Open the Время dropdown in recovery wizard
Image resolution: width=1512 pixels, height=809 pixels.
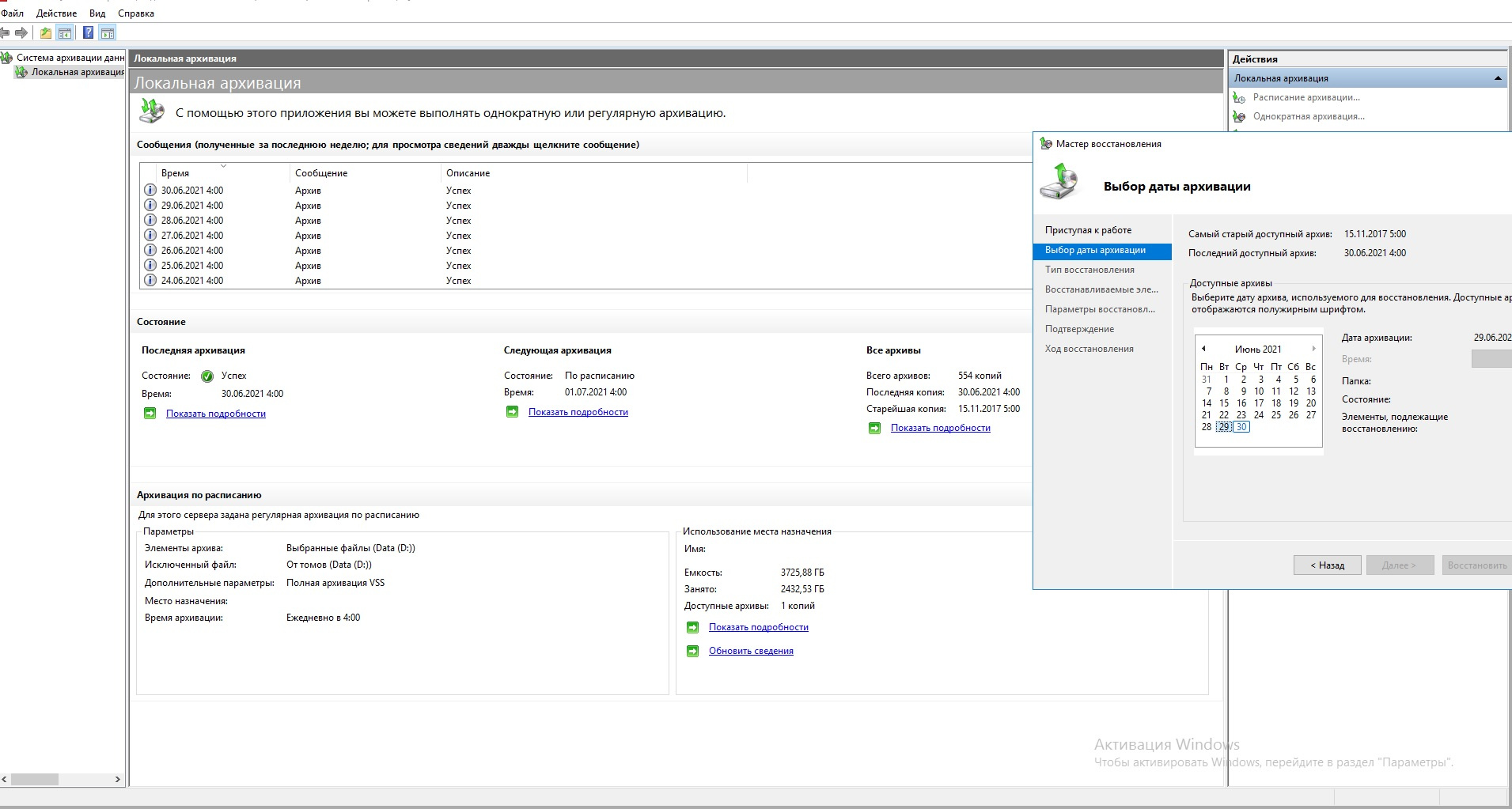pyautogui.click(x=1491, y=359)
